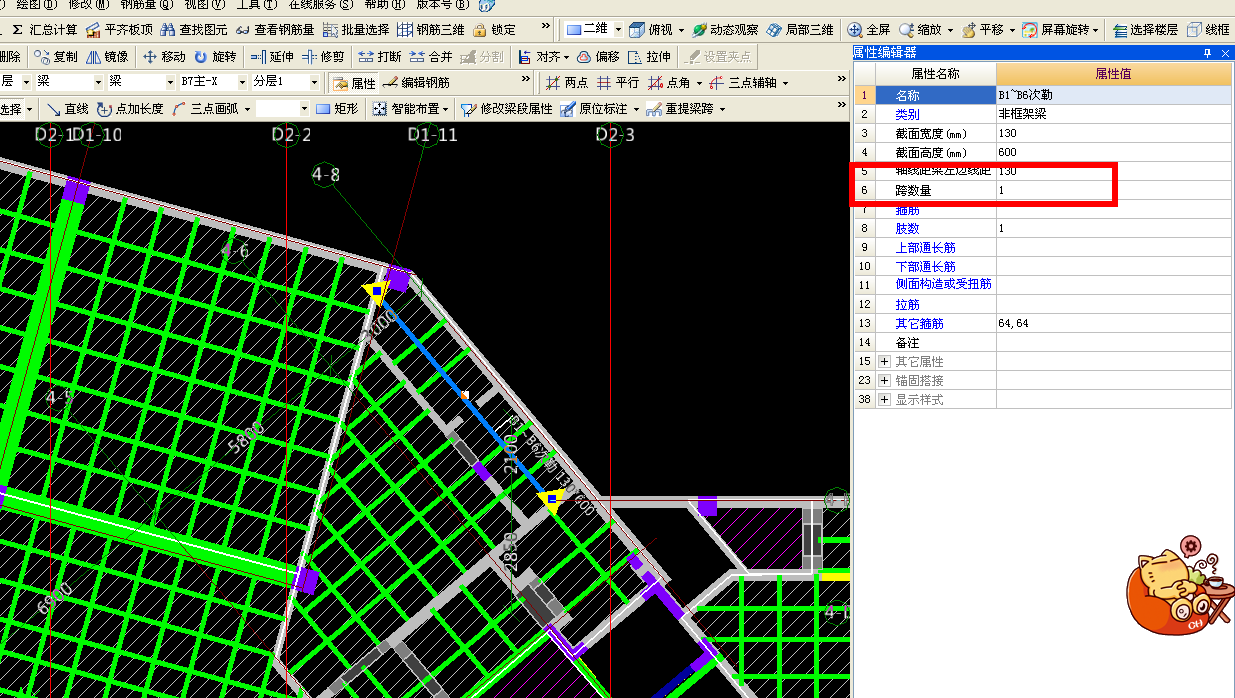Click the 合并 merge tool
1235x698 pixels.
click(x=431, y=57)
